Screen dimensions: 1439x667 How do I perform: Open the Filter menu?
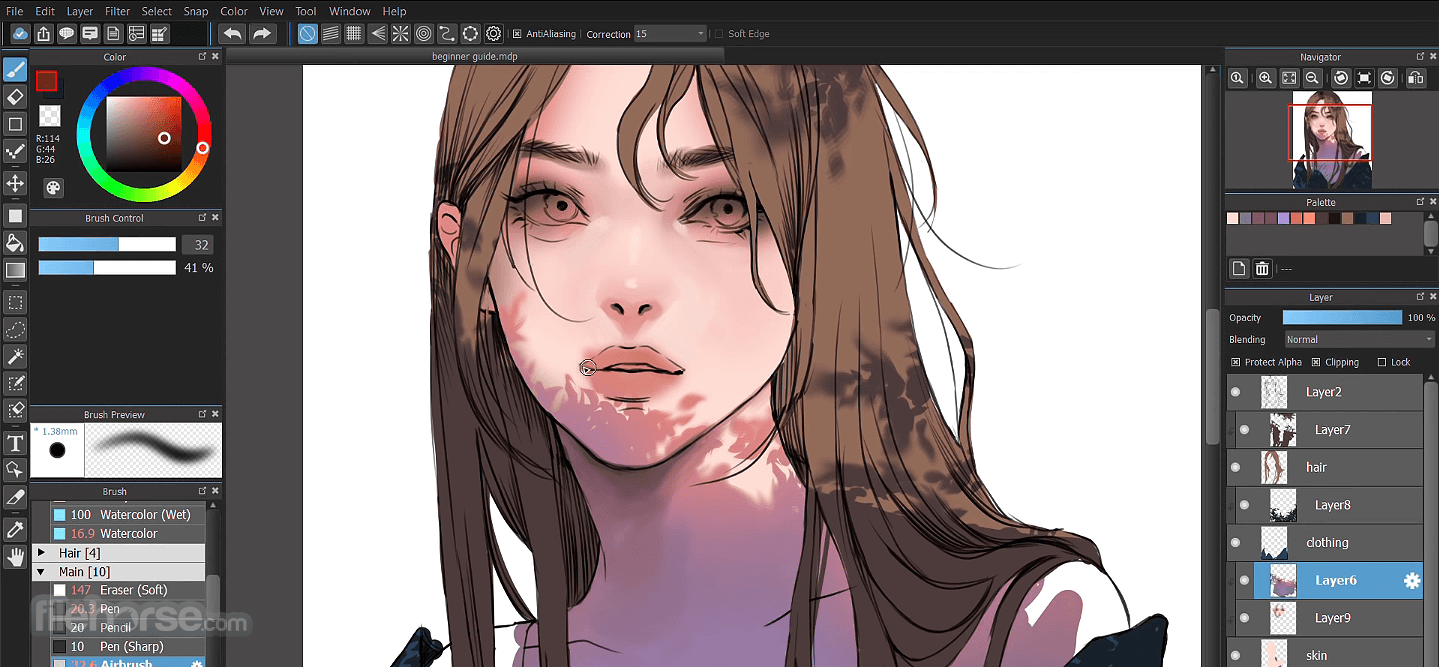click(x=117, y=11)
